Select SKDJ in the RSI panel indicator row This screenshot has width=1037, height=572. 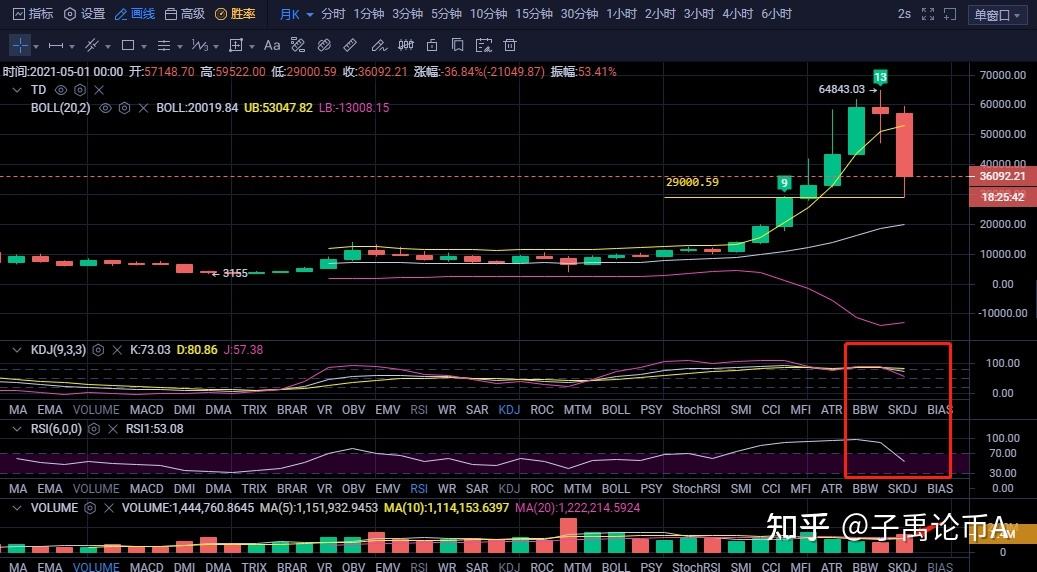tap(902, 489)
